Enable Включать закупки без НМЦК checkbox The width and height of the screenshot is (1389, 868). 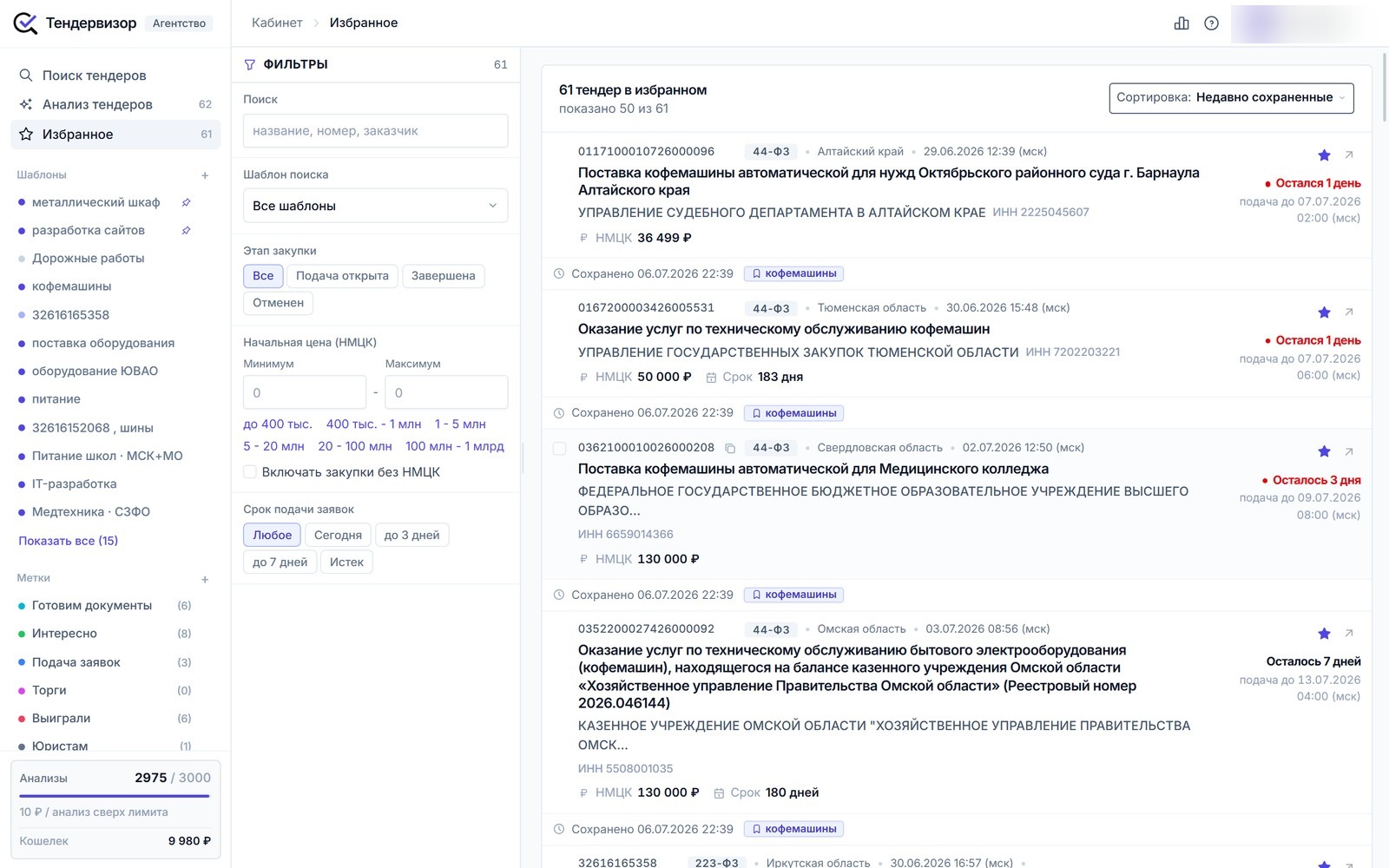(250, 472)
